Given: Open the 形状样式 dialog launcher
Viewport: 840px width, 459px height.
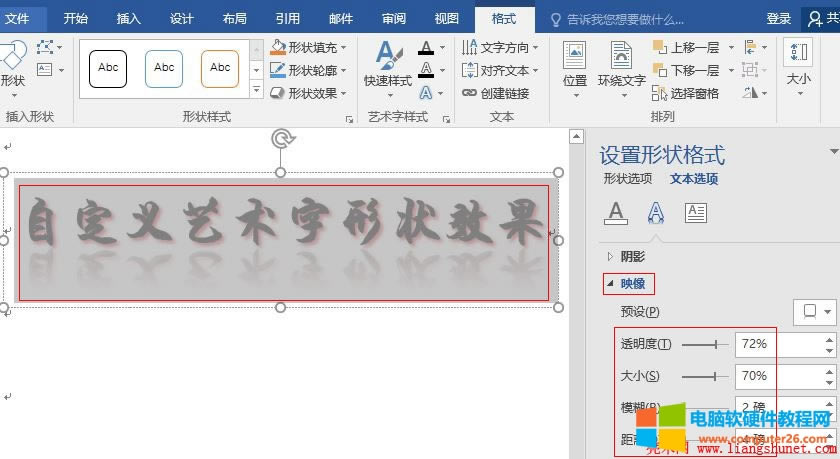Looking at the screenshot, I should coord(349,119).
